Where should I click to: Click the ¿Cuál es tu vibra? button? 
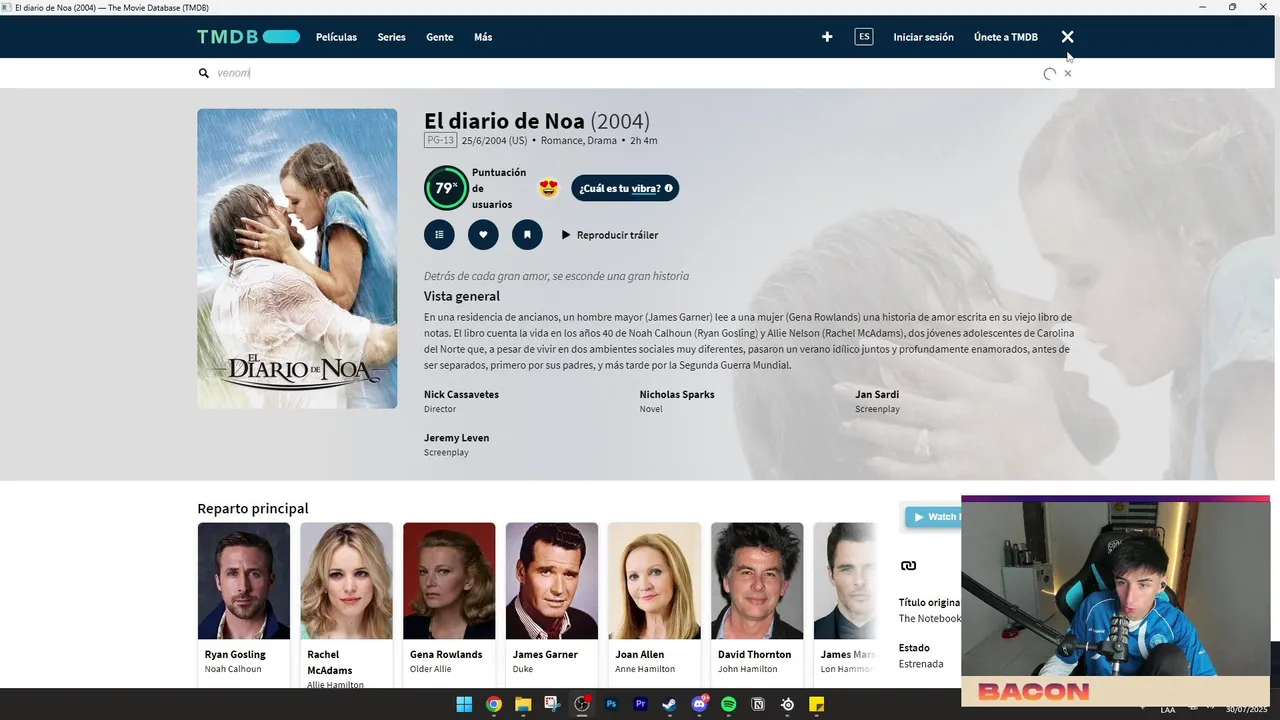pyautogui.click(x=625, y=188)
